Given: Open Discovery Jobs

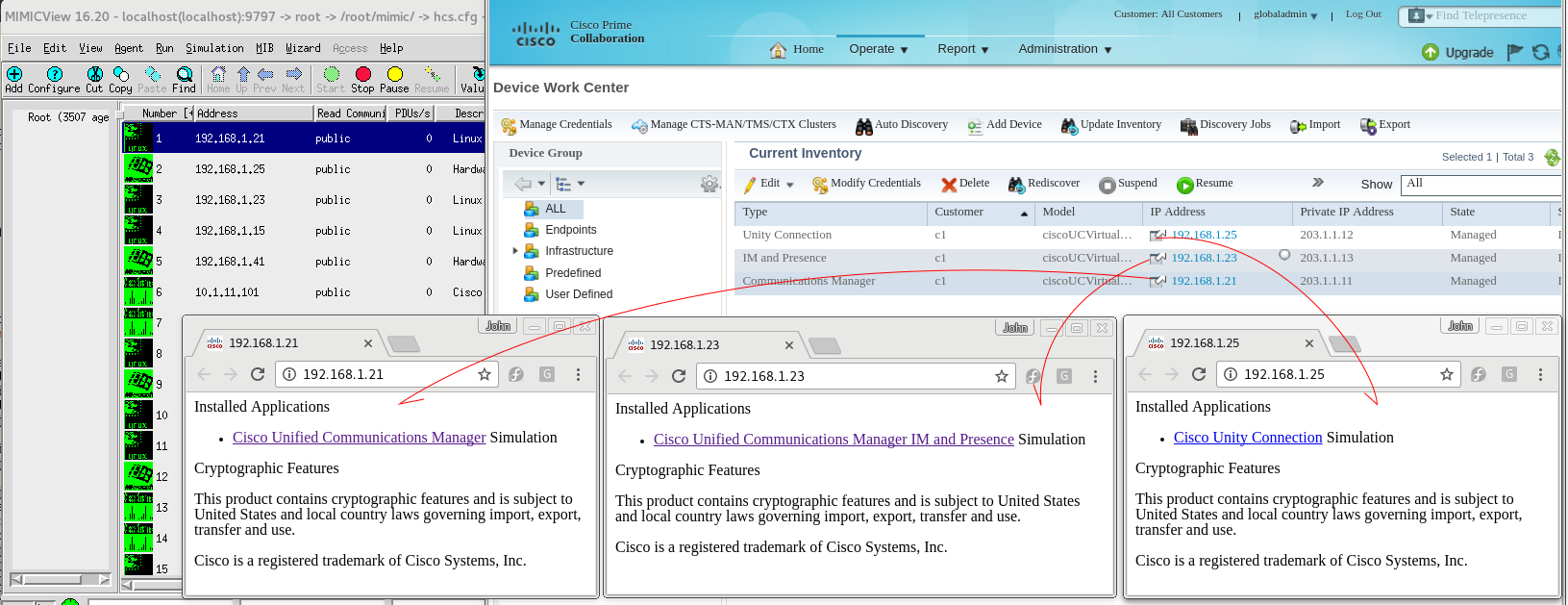Looking at the screenshot, I should click(x=1226, y=125).
